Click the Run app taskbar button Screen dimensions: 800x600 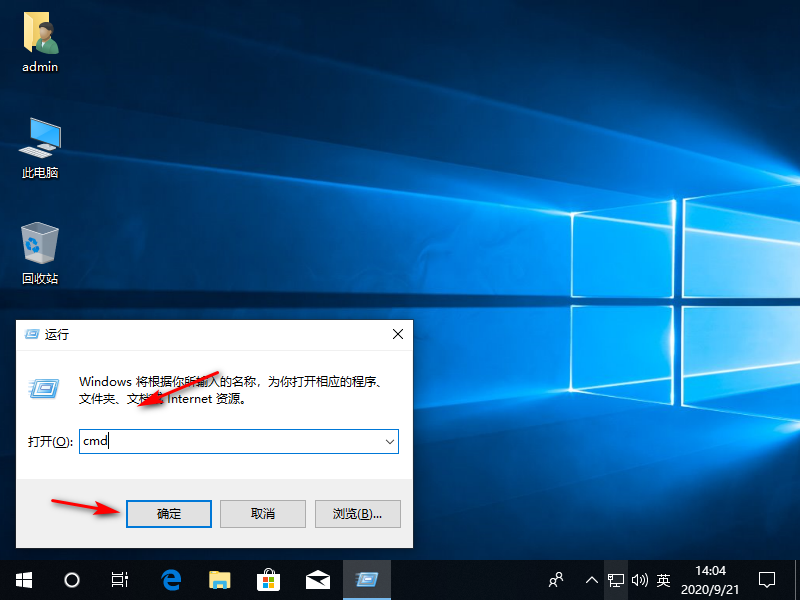click(366, 579)
